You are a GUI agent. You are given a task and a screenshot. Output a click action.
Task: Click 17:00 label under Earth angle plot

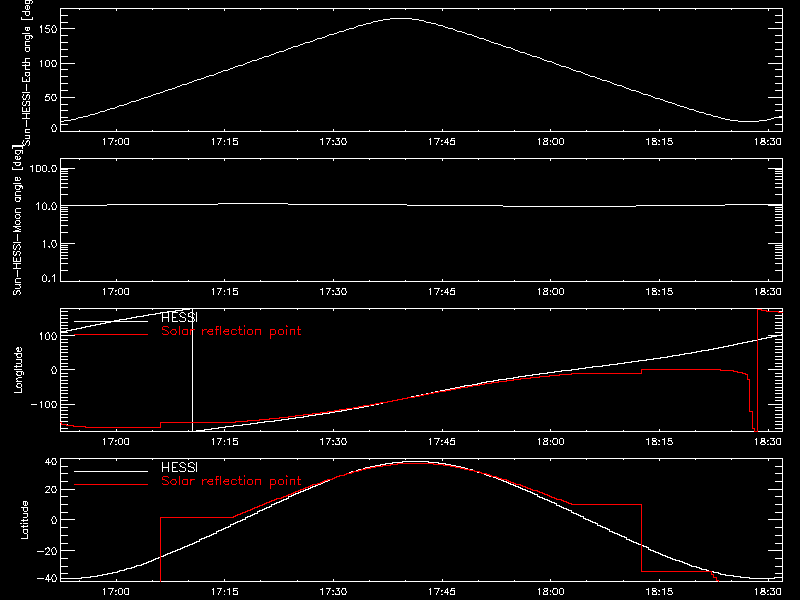pyautogui.click(x=116, y=142)
